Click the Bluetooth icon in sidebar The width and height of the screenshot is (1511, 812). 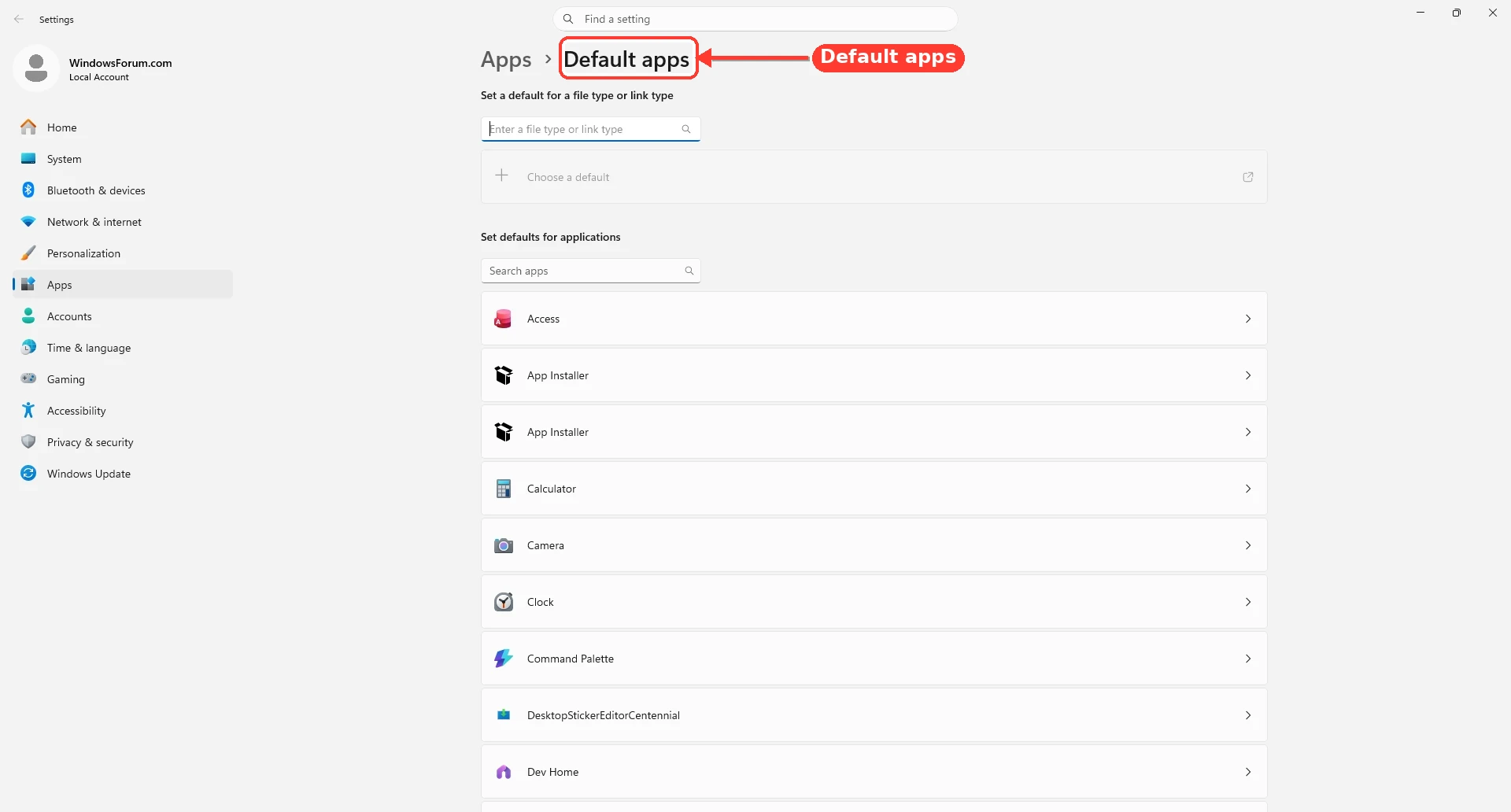pos(28,190)
